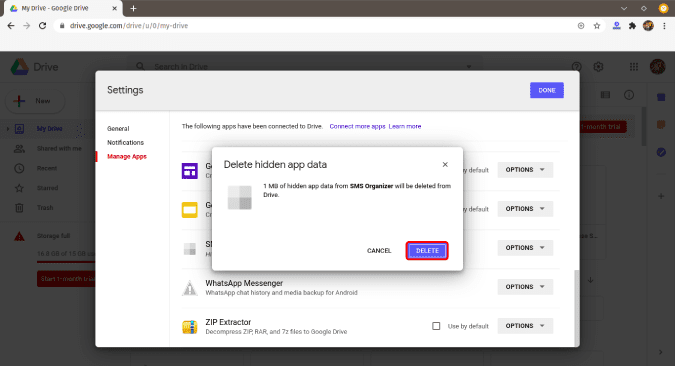
Task: Open Starred items in sidebar
Action: [x=47, y=188]
